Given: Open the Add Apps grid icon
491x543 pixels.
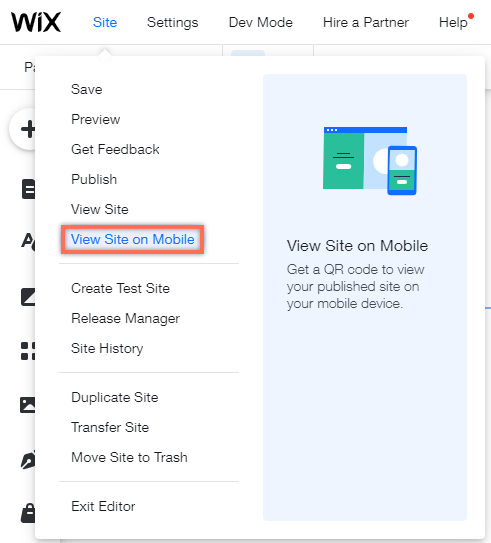Looking at the screenshot, I should (x=28, y=351).
